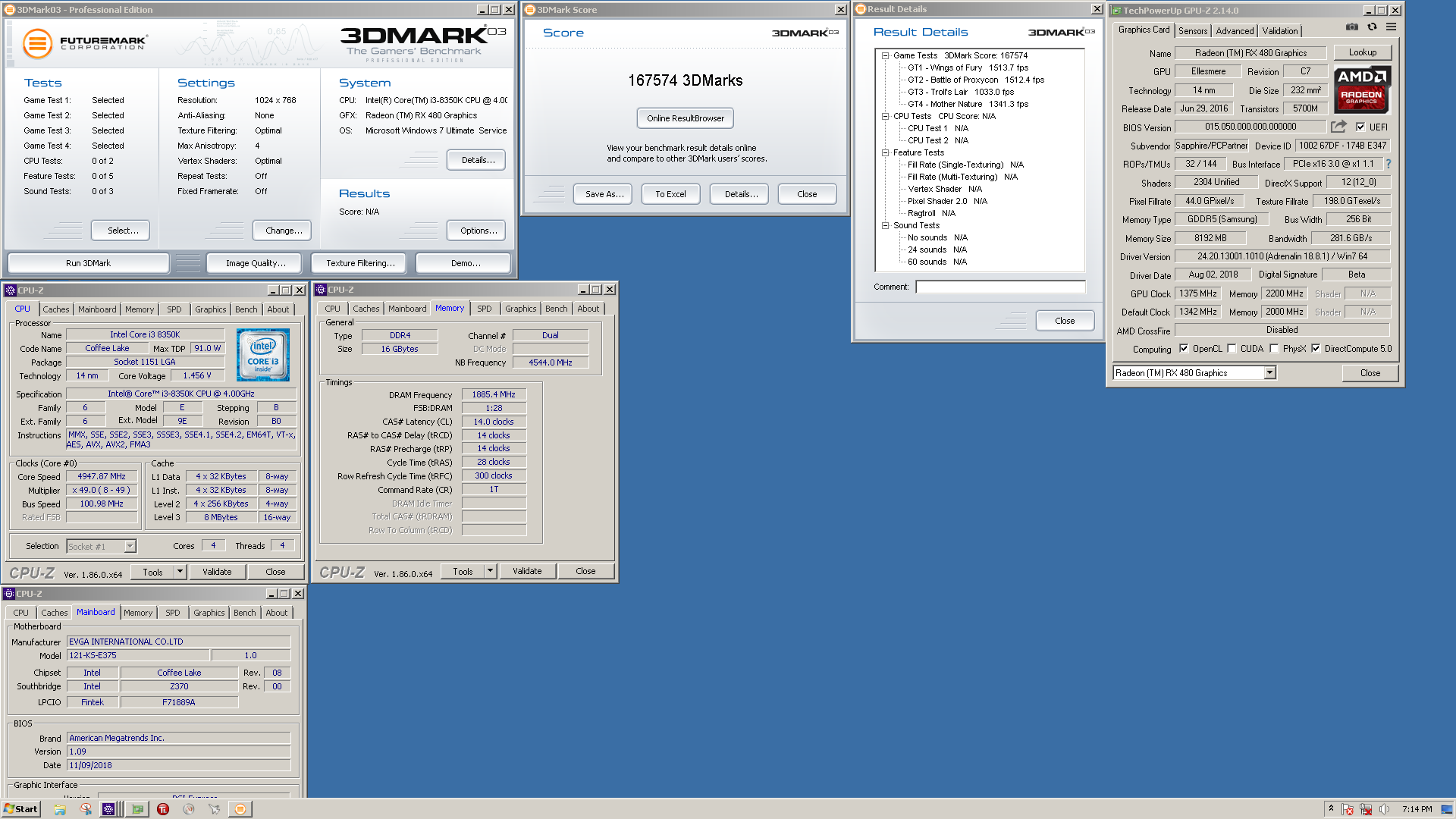This screenshot has width=1456, height=819.
Task: Click the system clock showing 7:14 PM
Action: pyautogui.click(x=1417, y=809)
